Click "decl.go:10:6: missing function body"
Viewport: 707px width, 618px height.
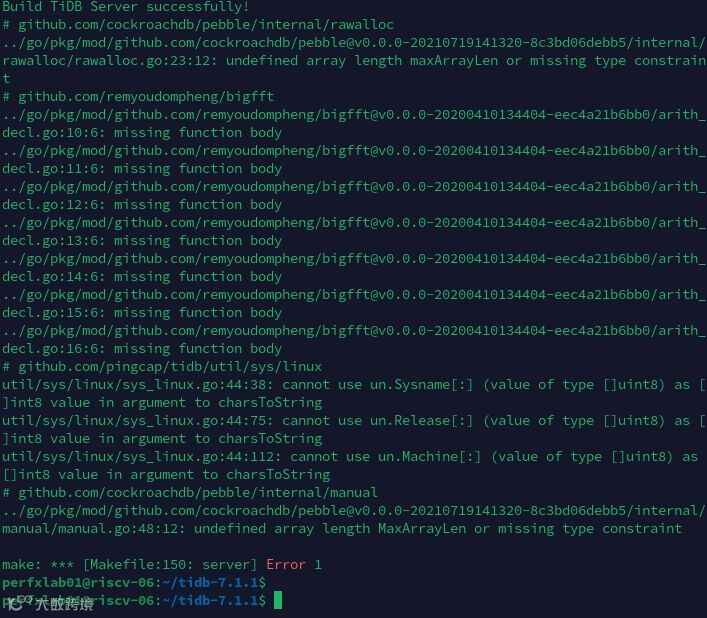[x=142, y=133]
